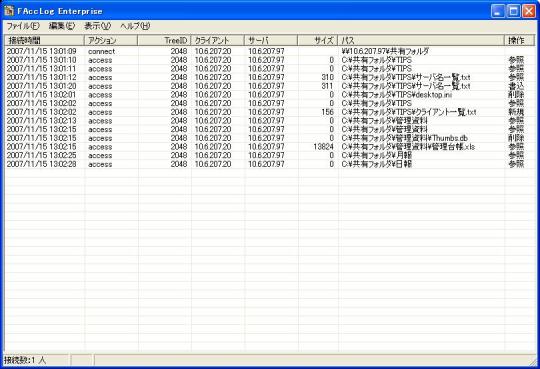Sort by the サイズ column header
540x369 pixels.
[x=318, y=40]
